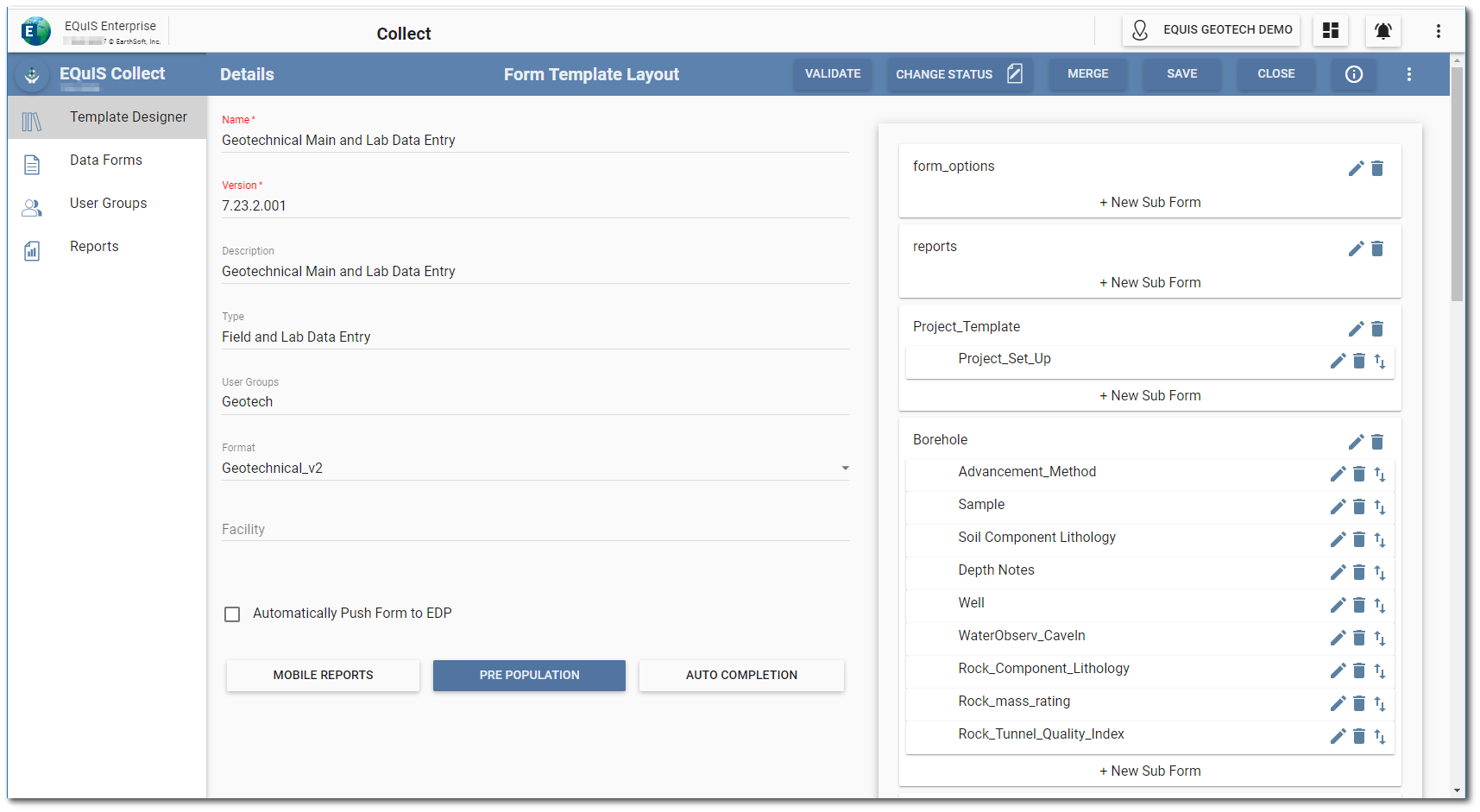1480x812 pixels.
Task: Open the top-right three-dot overflow menu
Action: point(1439,30)
